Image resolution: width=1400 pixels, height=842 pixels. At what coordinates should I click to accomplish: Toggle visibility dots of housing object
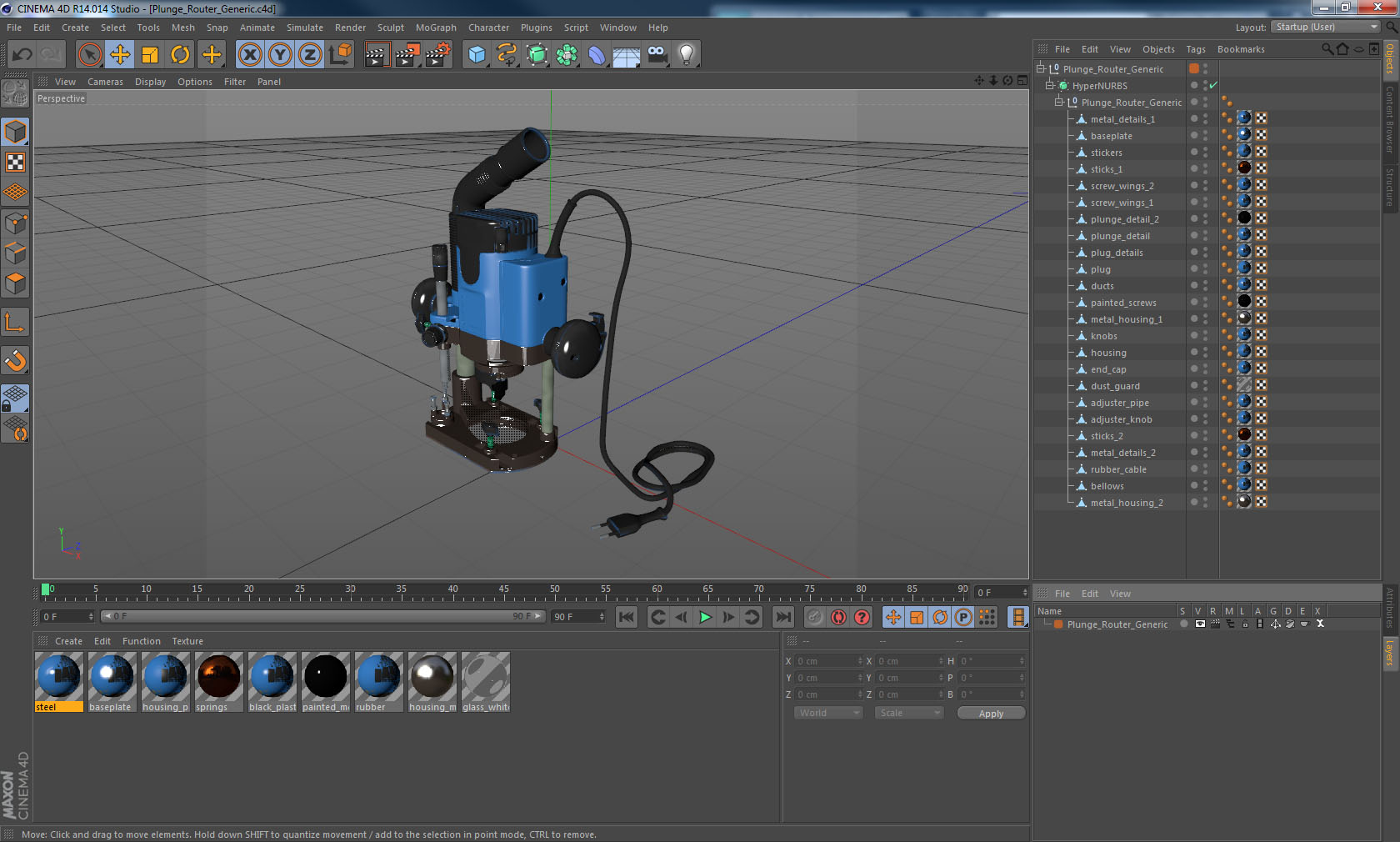click(1205, 352)
